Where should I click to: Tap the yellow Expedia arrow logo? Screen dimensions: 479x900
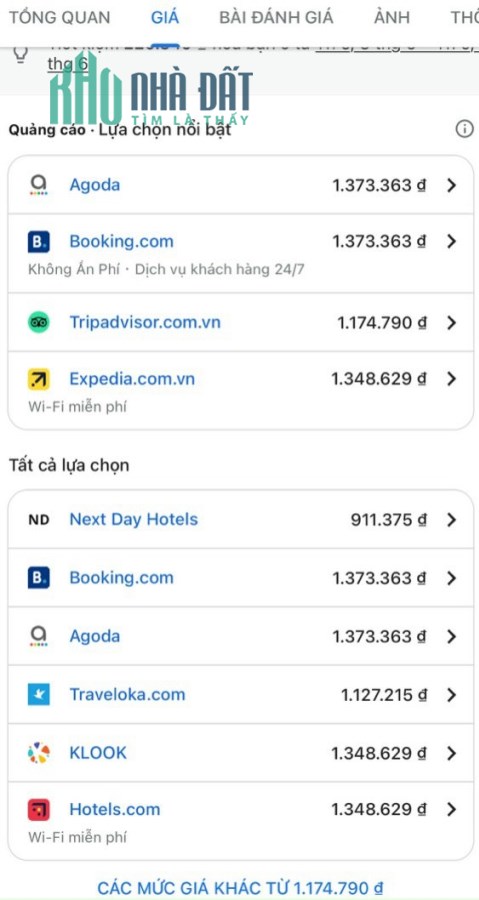coord(38,379)
